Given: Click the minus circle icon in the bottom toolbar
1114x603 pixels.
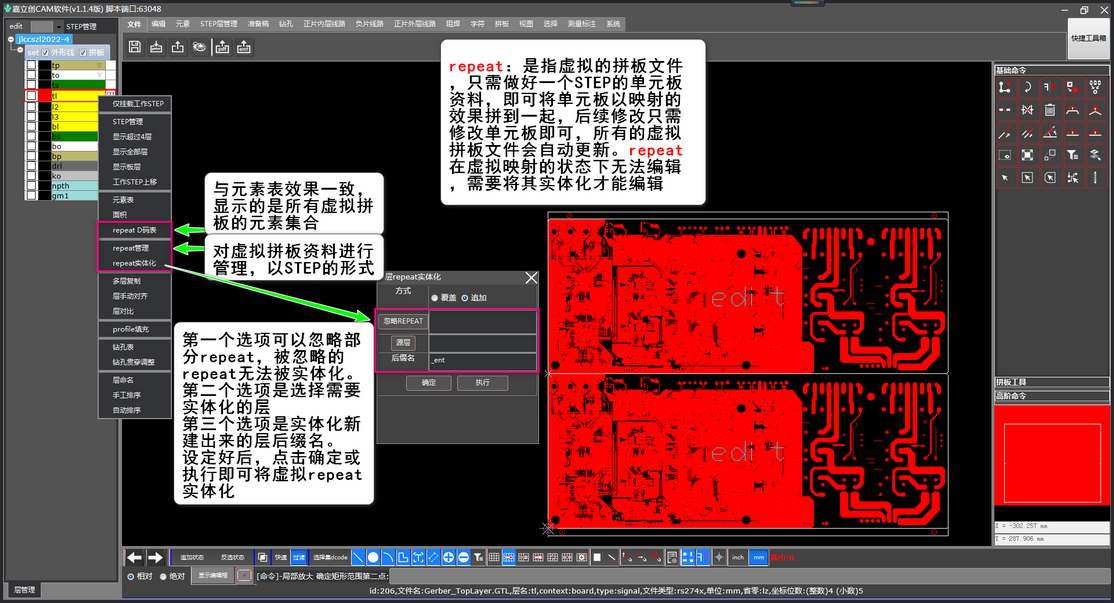Looking at the screenshot, I should pyautogui.click(x=463, y=558).
